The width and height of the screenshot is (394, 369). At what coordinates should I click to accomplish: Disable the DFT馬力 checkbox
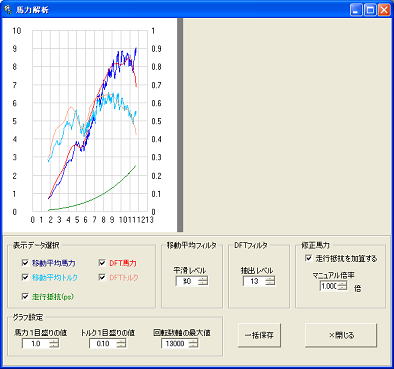coord(102,263)
